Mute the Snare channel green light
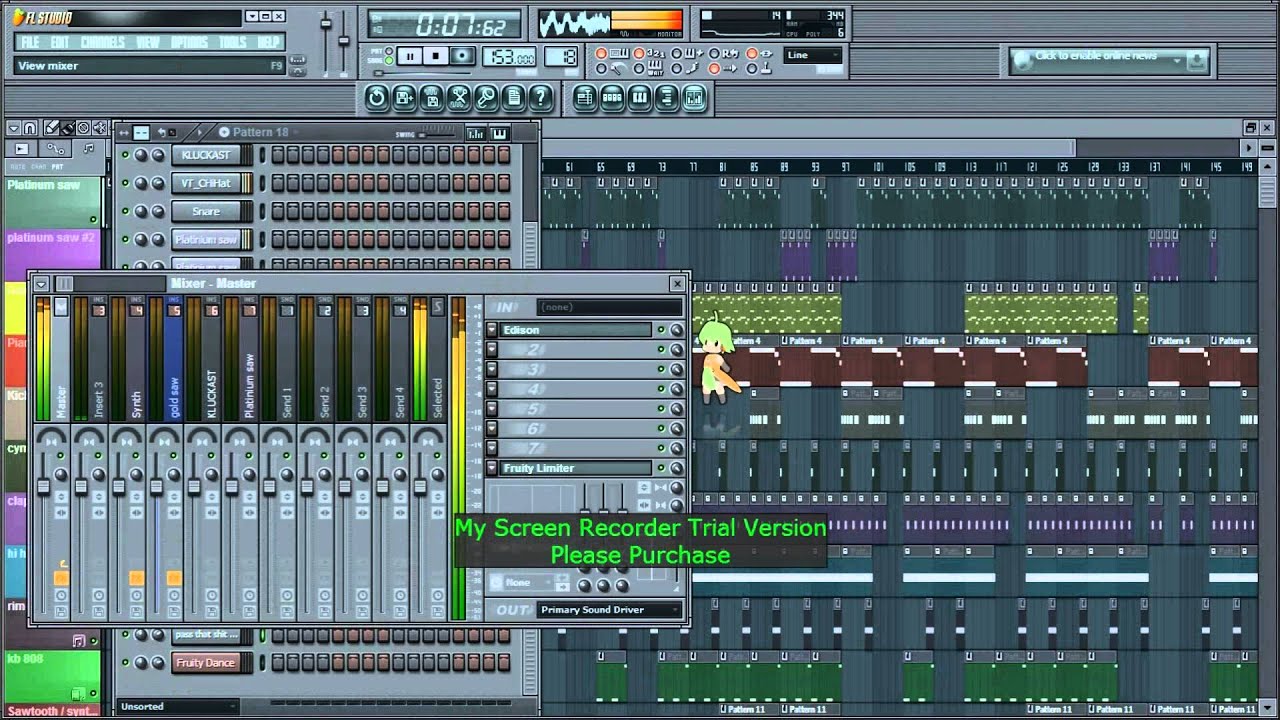Screen dimensions: 1280x720 pos(125,211)
